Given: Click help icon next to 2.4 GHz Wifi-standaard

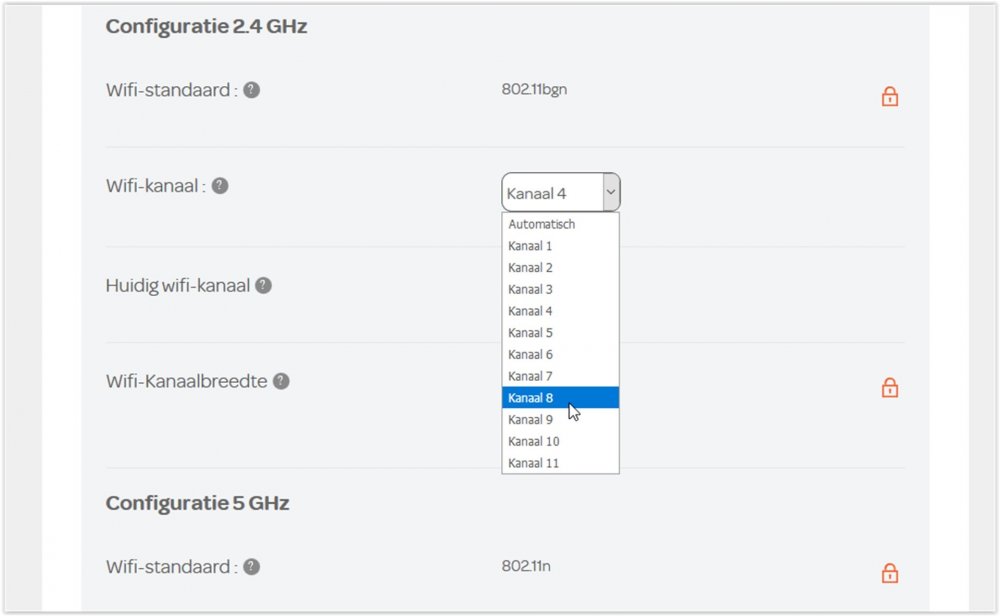Looking at the screenshot, I should (252, 90).
